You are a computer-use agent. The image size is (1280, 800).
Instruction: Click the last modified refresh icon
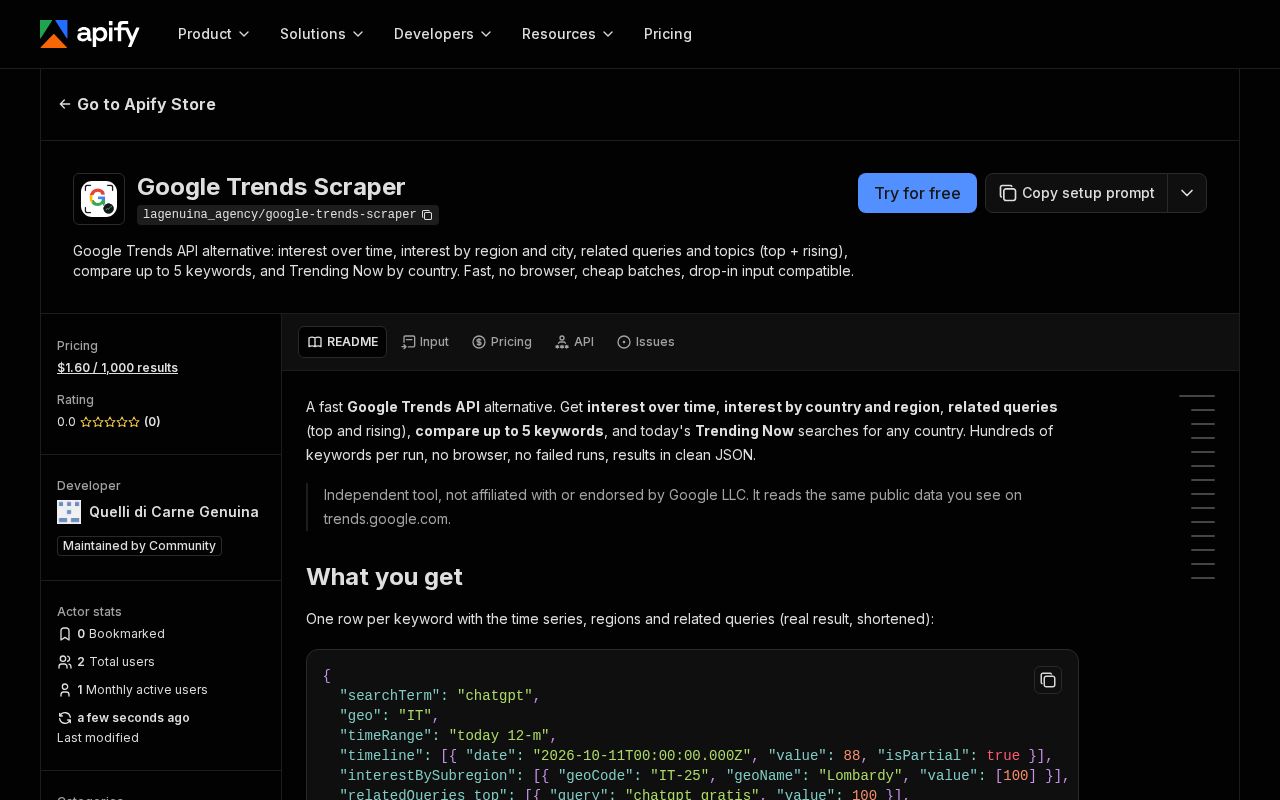tap(65, 718)
